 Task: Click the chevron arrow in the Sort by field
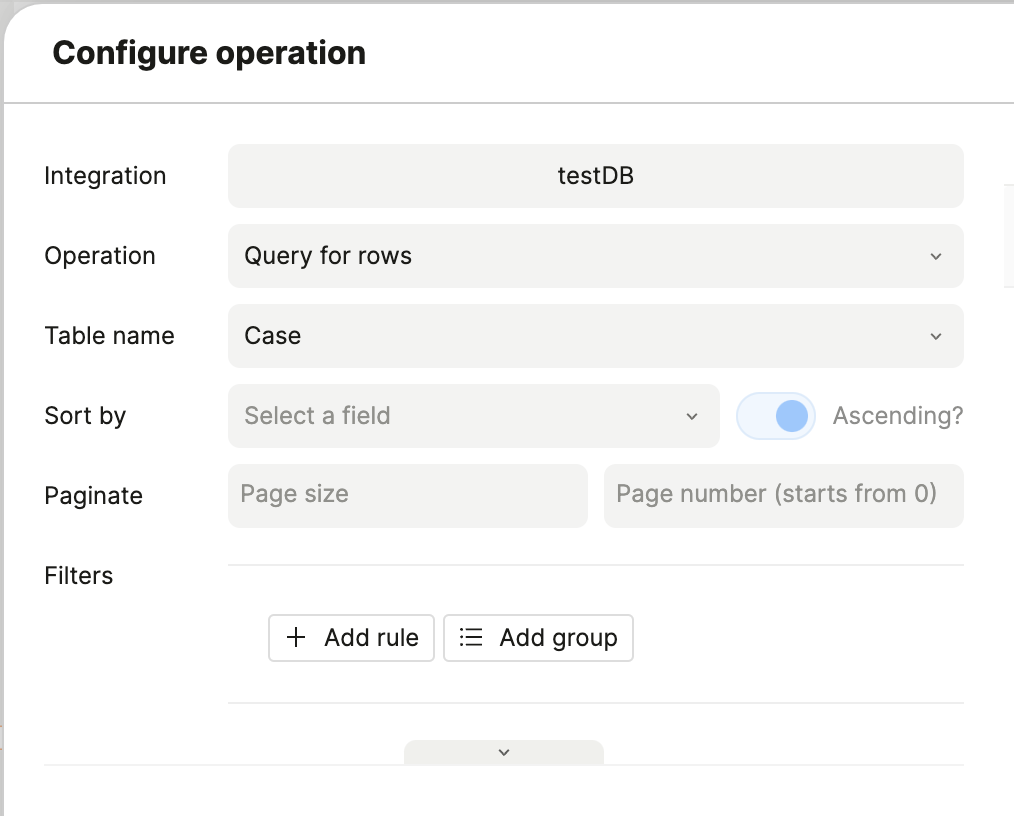(x=692, y=416)
